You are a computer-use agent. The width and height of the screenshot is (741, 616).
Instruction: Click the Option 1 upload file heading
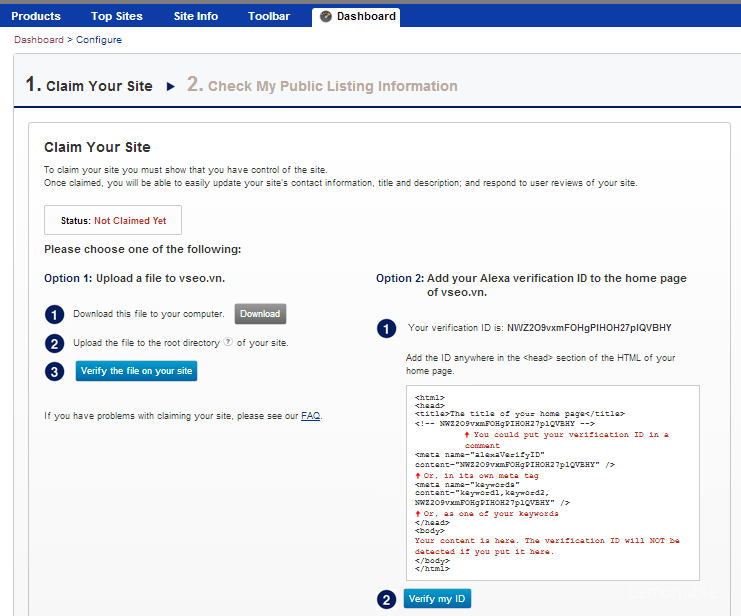[x=135, y=278]
